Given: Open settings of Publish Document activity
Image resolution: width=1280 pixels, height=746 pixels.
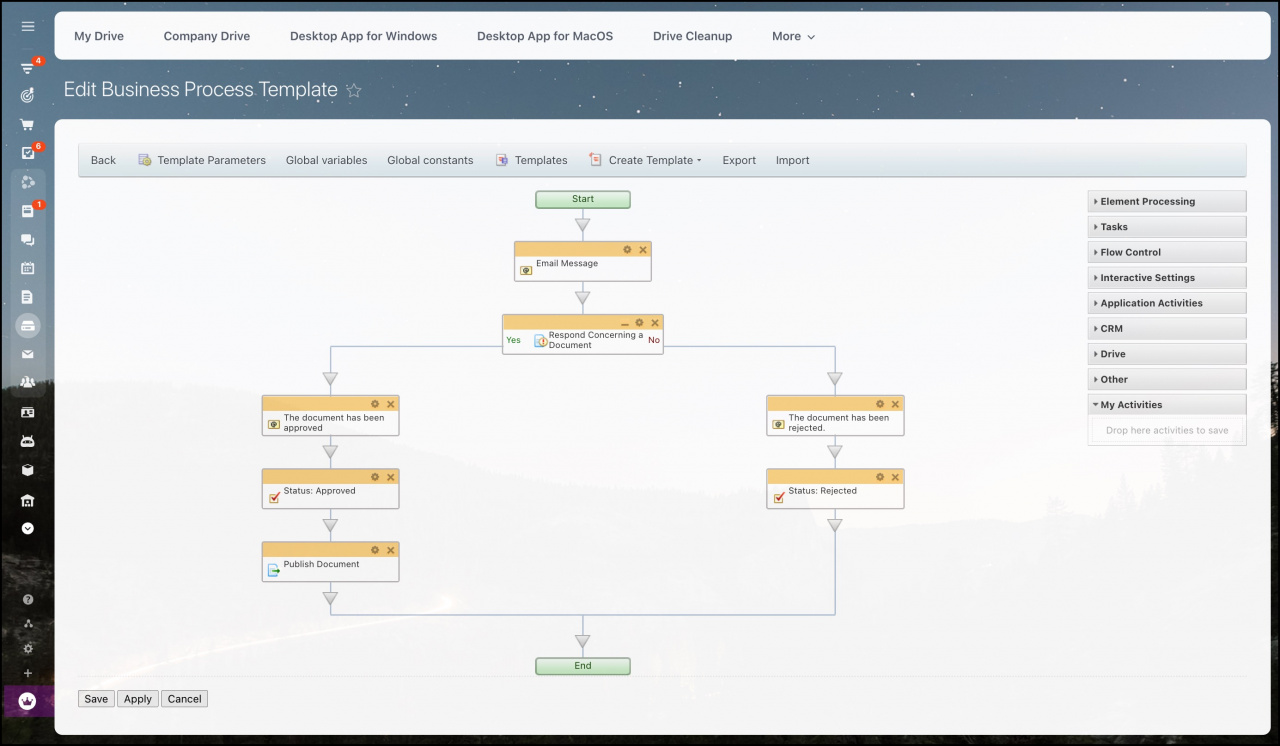Looking at the screenshot, I should (375, 550).
